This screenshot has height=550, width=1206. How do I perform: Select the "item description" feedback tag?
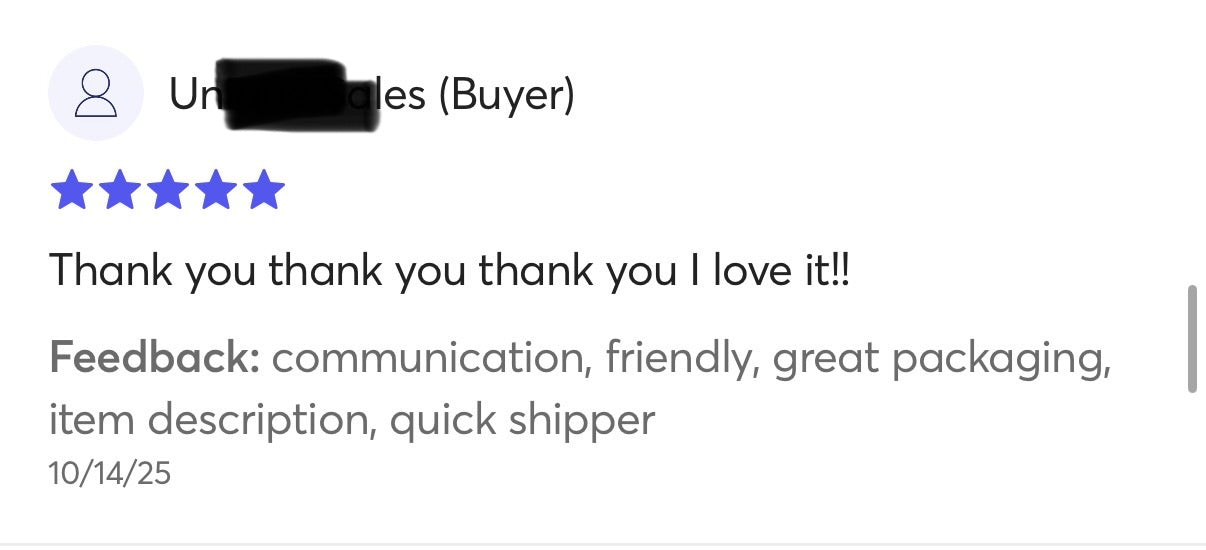pyautogui.click(x=212, y=421)
